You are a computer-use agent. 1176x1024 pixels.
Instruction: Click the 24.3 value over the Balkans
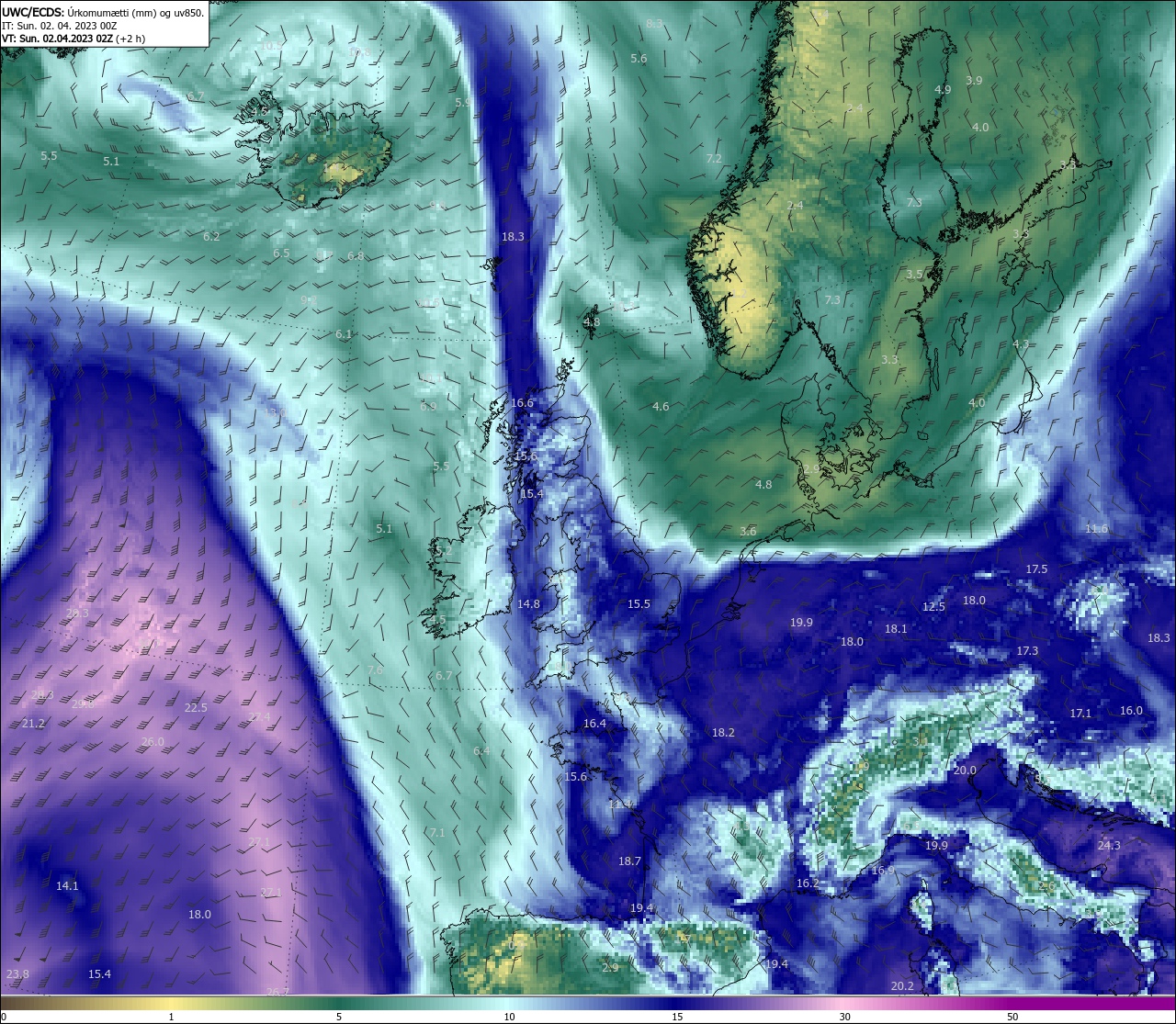[x=1109, y=846]
